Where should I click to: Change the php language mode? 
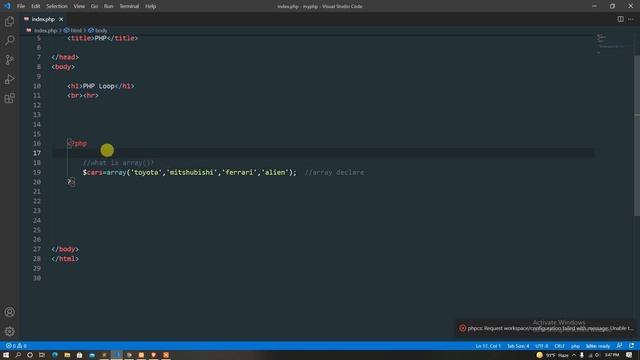[575, 346]
